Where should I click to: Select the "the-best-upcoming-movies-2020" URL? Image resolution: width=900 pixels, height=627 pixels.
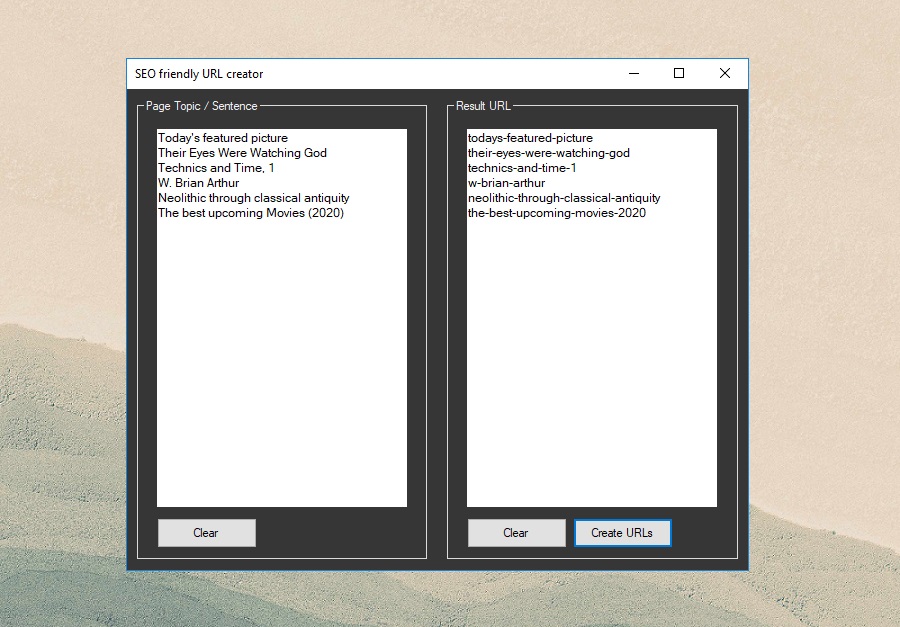point(556,212)
